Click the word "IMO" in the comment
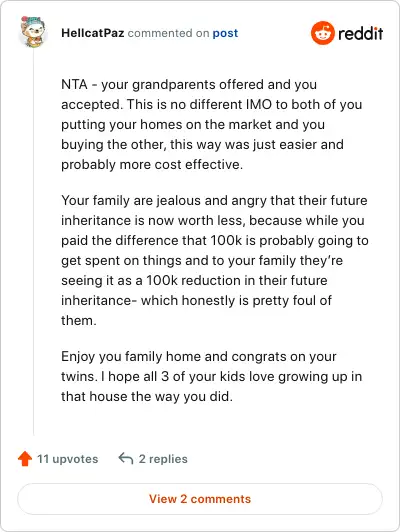This screenshot has width=400, height=532. pyautogui.click(x=259, y=104)
